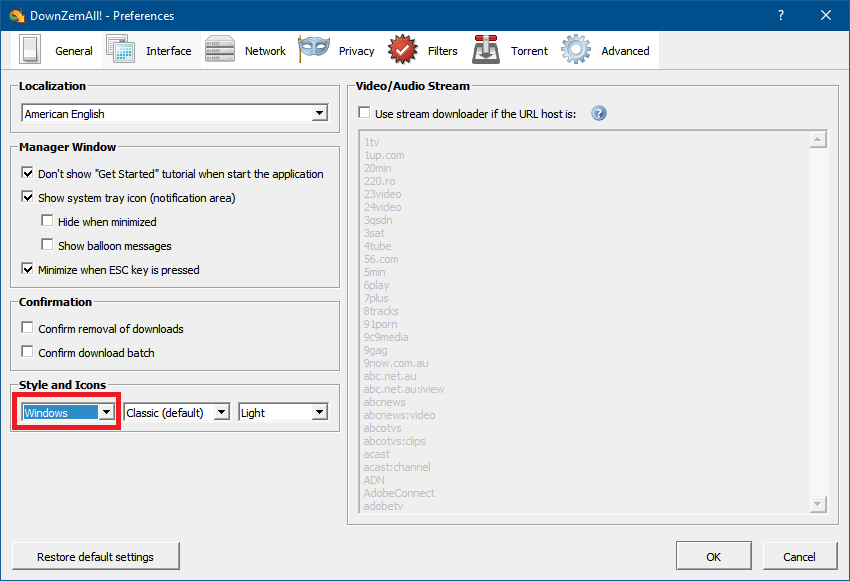Viewport: 850px width, 581px height.
Task: Open the American English language dropdown
Action: pos(175,113)
